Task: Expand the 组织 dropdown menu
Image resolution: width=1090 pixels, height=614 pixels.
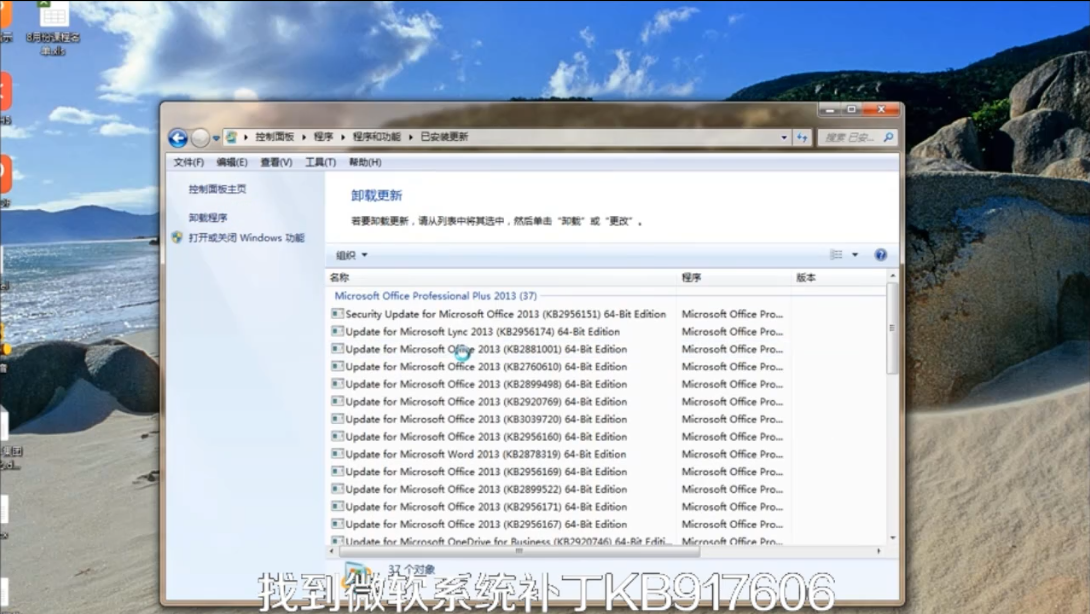Action: point(352,255)
